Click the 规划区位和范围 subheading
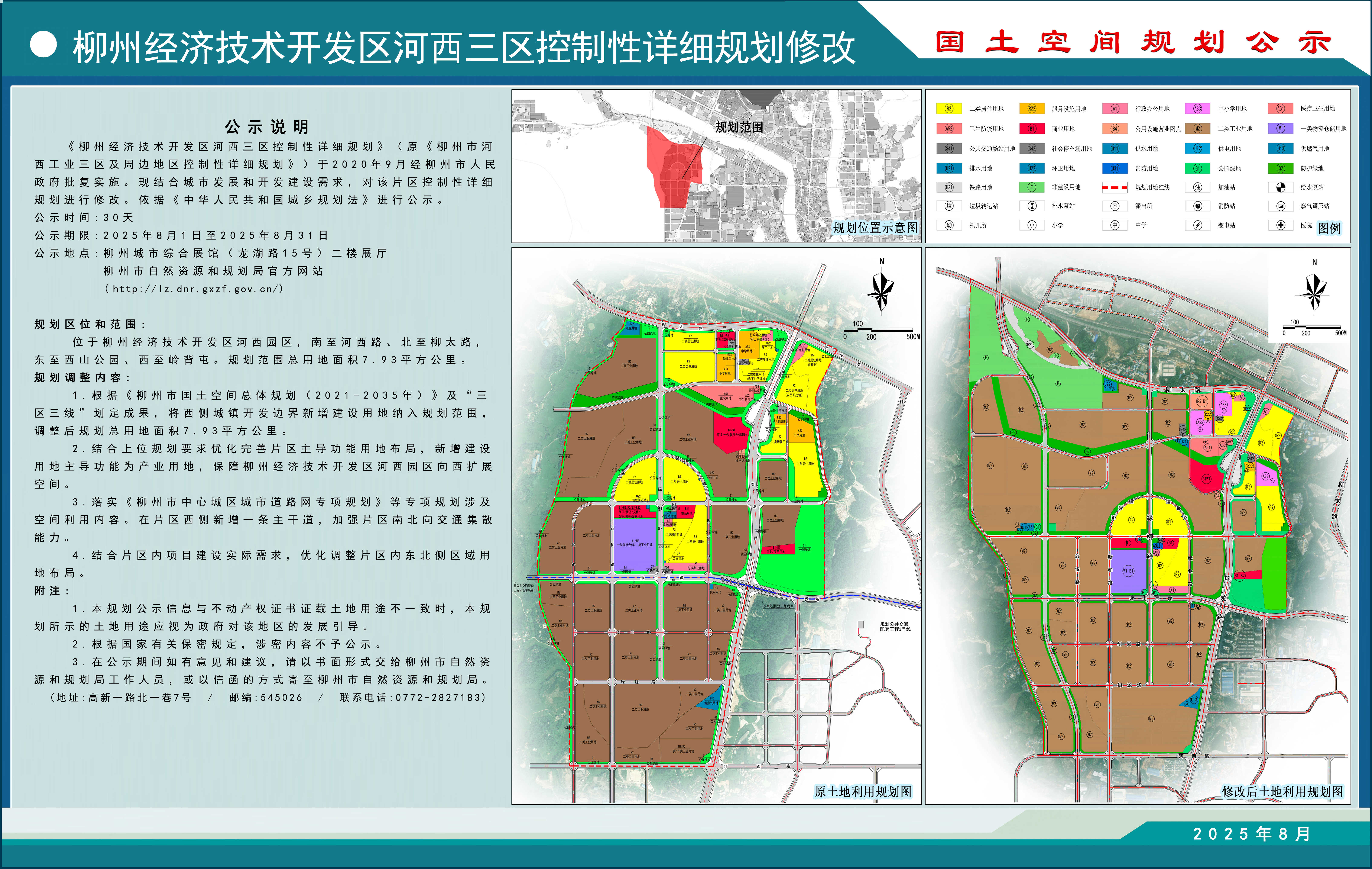This screenshot has width=1372, height=869. point(90,324)
